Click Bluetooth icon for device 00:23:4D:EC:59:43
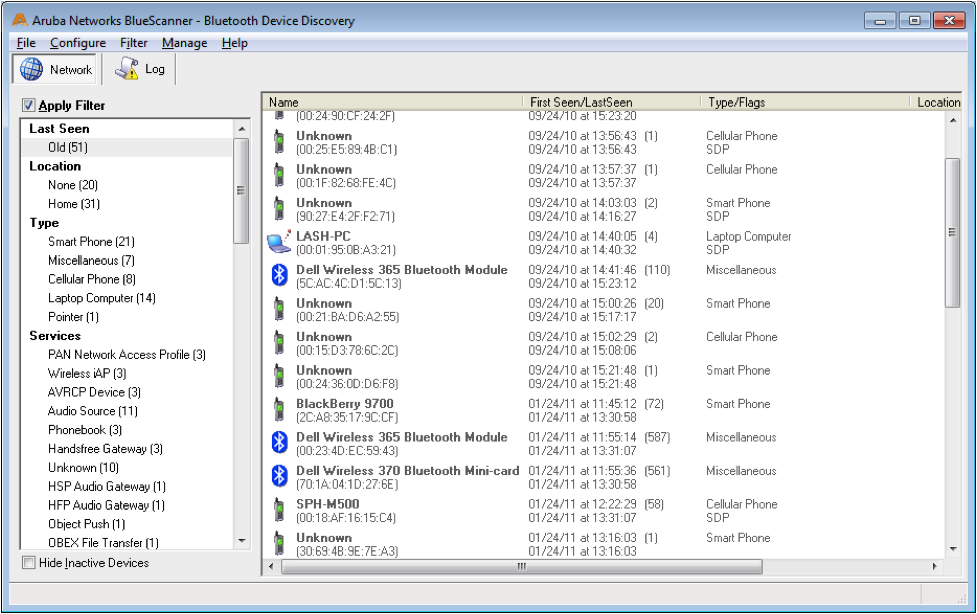Screen dimensions: 977x614 click(280, 443)
